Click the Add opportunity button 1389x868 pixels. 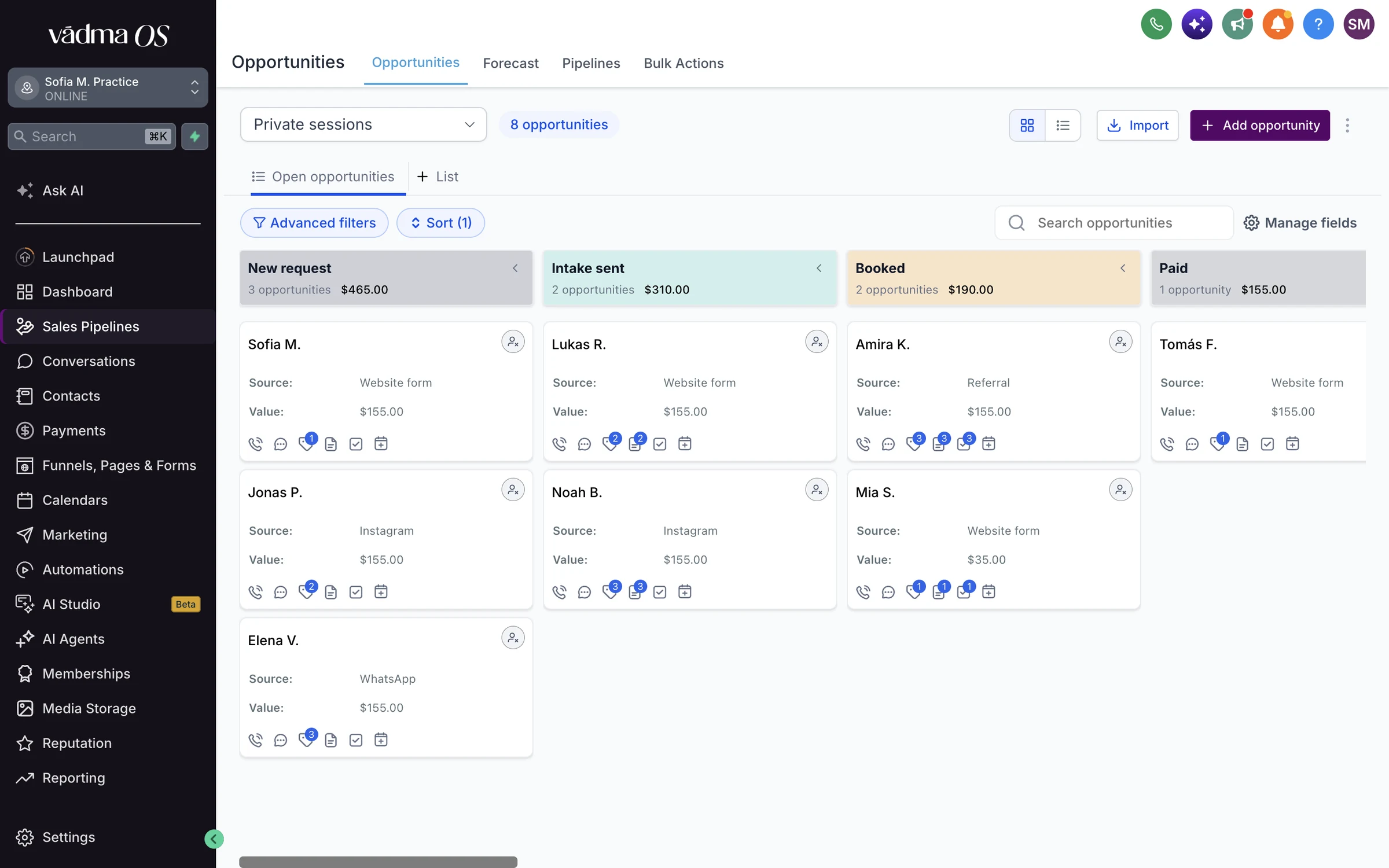[x=1260, y=125]
